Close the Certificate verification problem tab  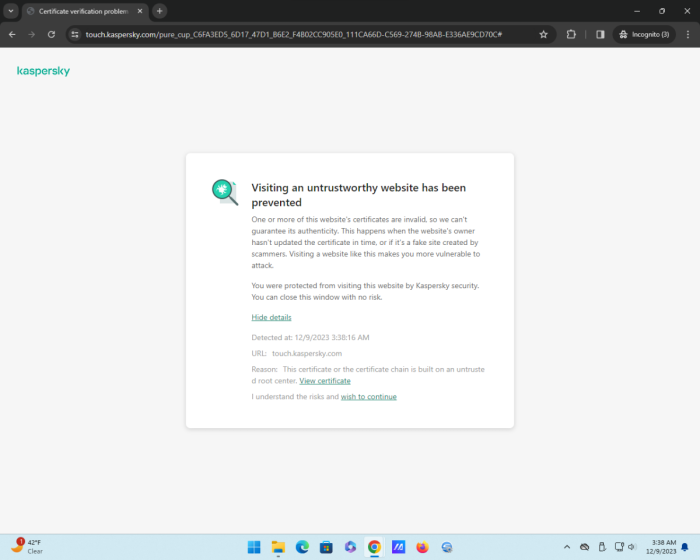tap(140, 11)
